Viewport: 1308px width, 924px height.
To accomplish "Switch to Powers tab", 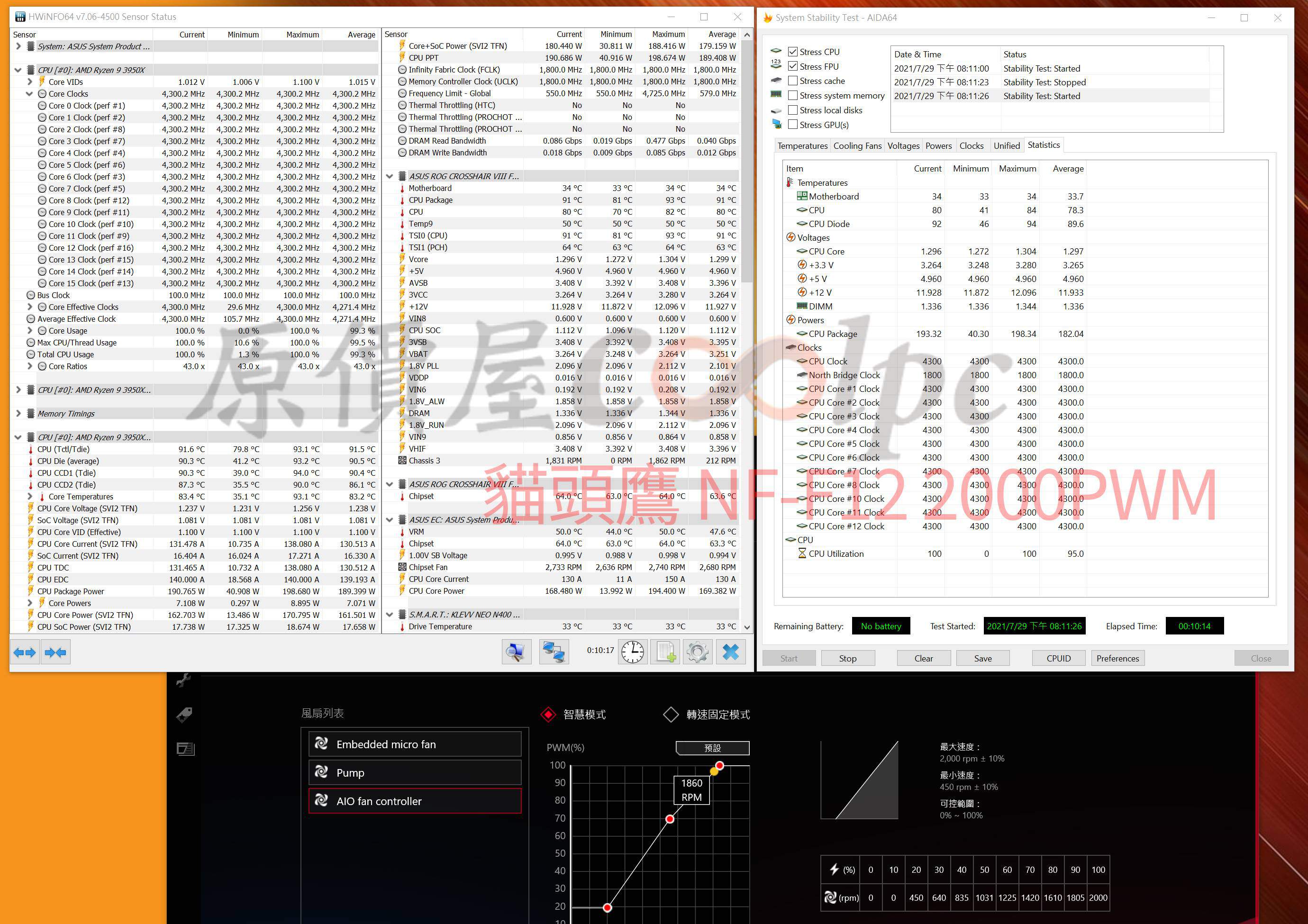I will click(x=938, y=146).
